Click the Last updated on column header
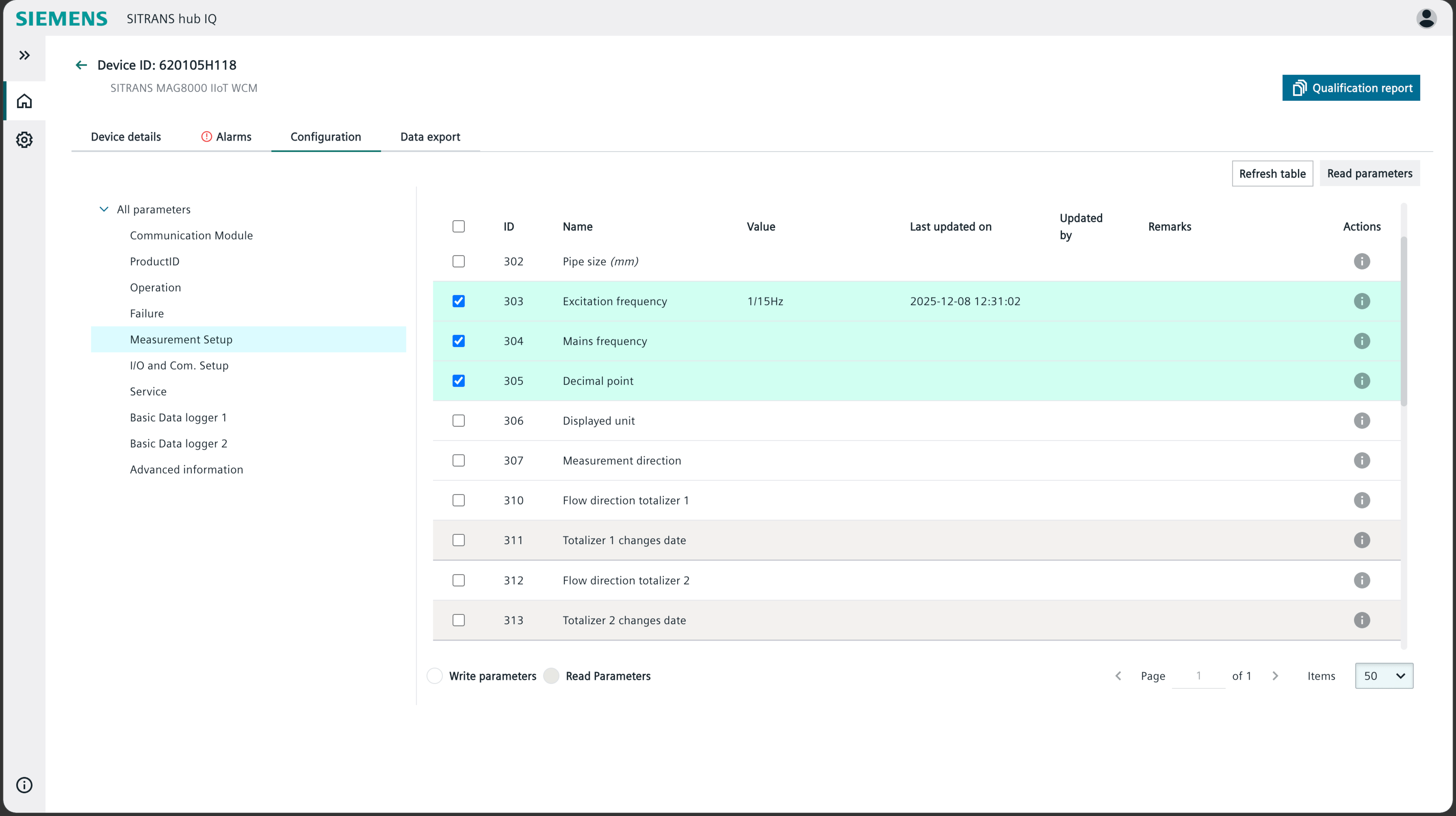 click(x=950, y=227)
